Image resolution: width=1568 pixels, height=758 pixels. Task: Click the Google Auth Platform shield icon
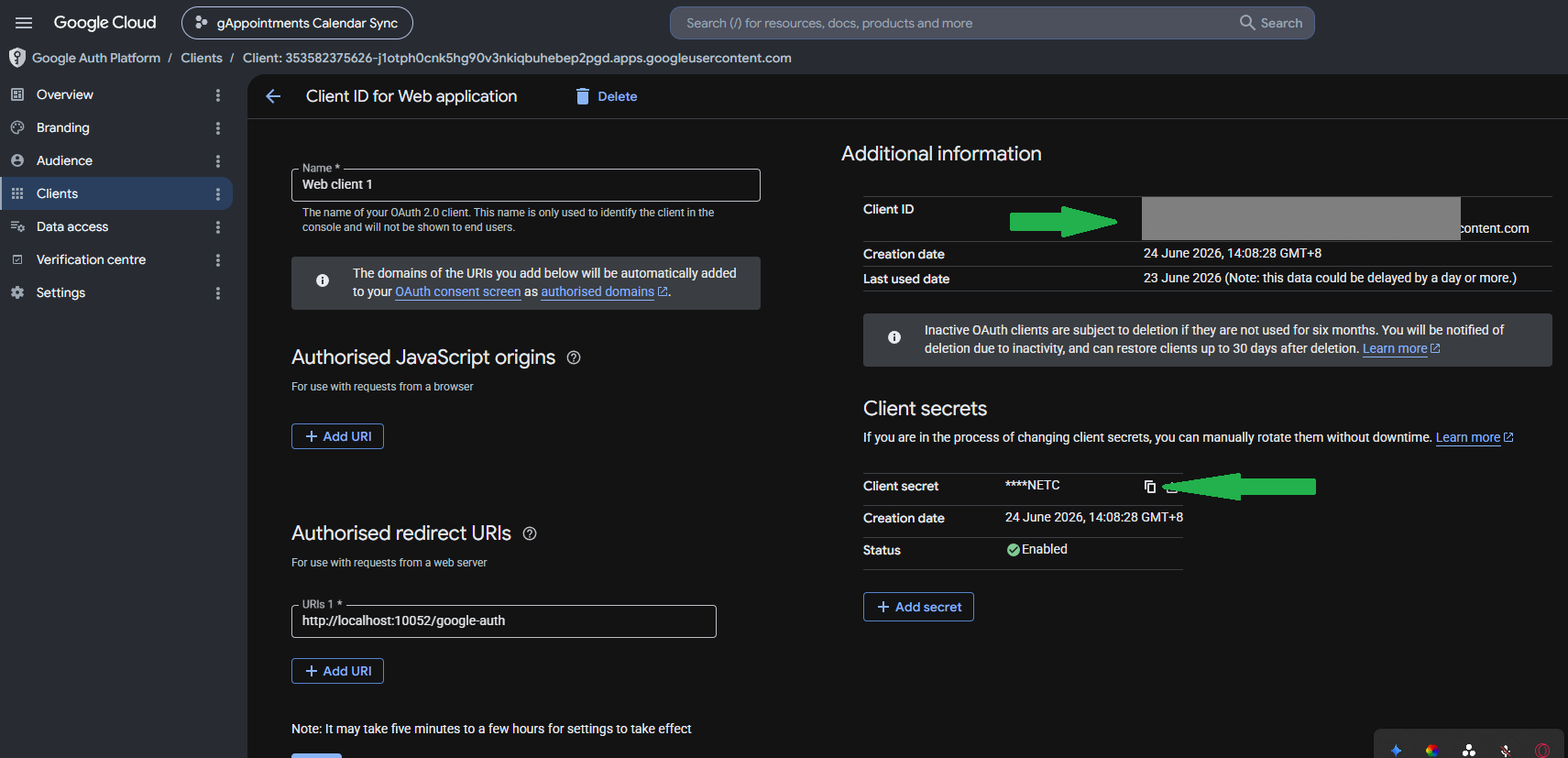pyautogui.click(x=16, y=58)
